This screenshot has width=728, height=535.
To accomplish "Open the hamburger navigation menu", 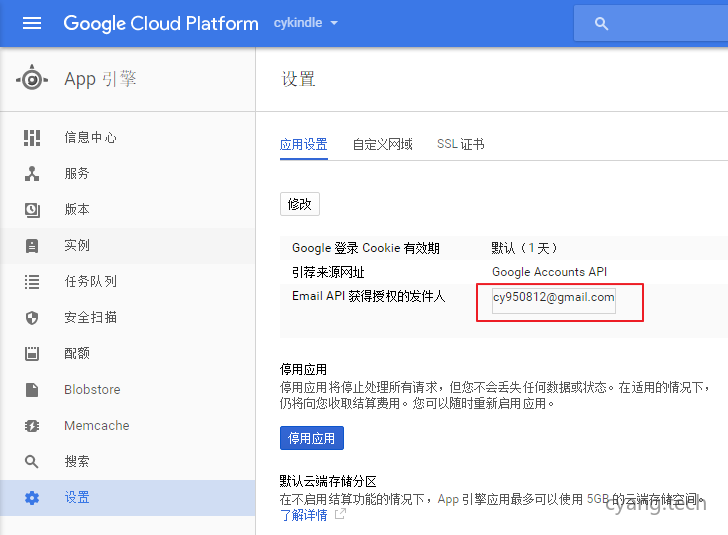I will pyautogui.click(x=32, y=23).
